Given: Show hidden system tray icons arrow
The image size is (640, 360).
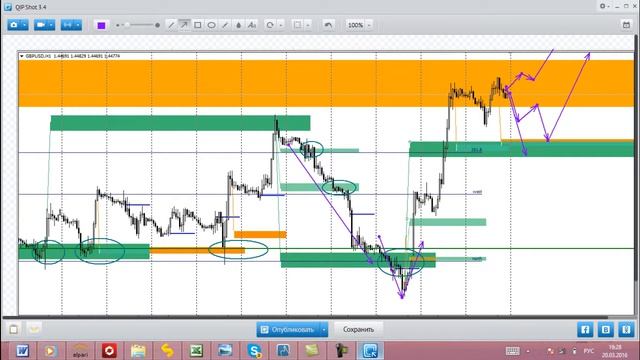Looking at the screenshot, I should (528, 351).
